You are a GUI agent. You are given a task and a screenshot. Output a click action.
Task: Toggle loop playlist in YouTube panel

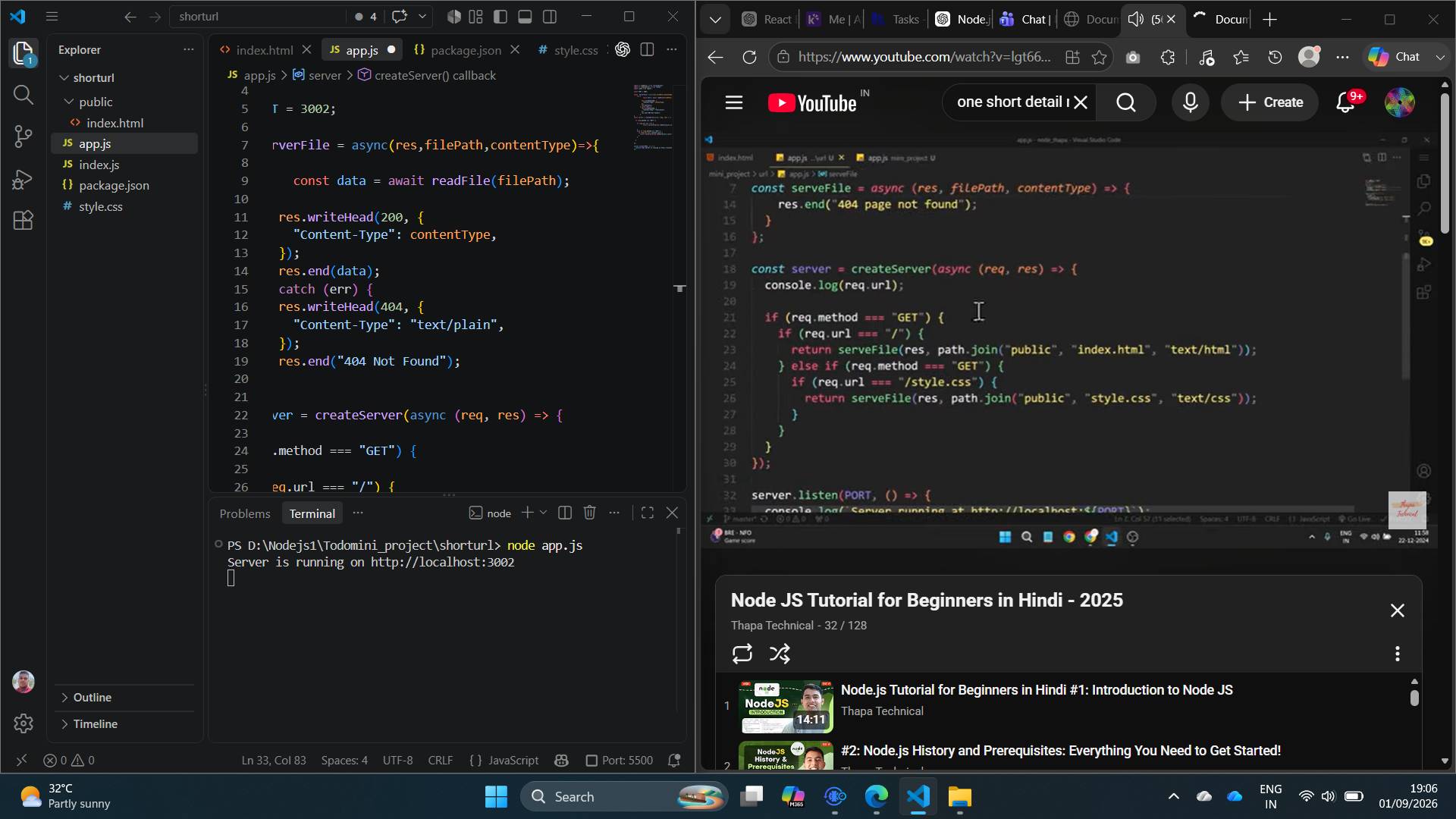(742, 654)
